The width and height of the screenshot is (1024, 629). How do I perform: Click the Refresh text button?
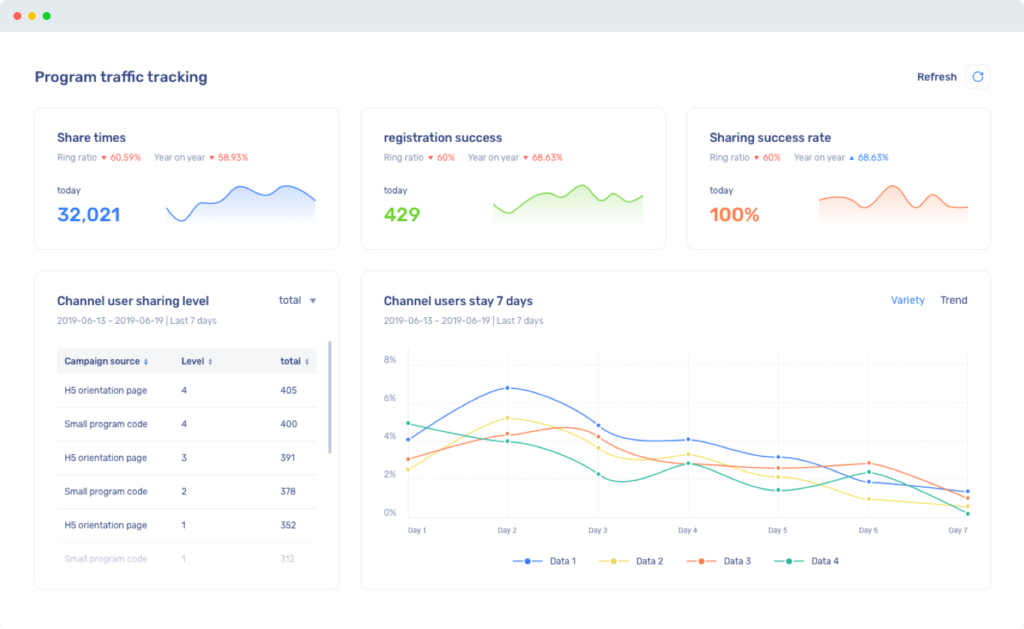936,77
